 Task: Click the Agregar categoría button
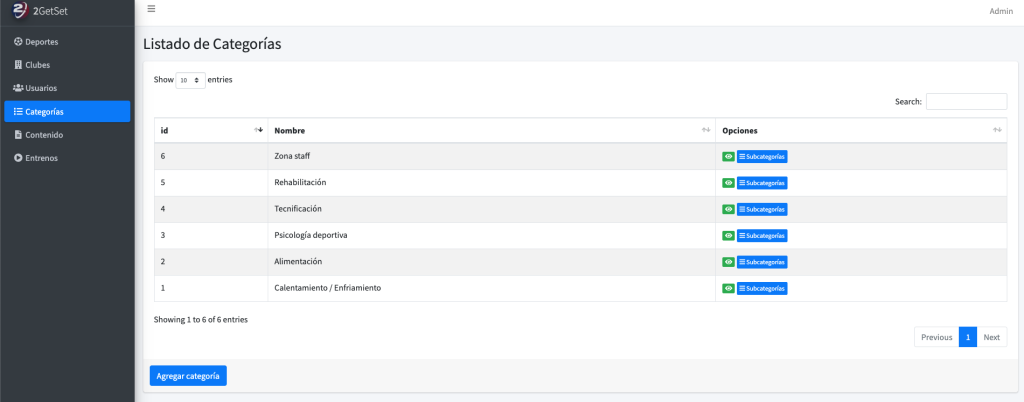click(188, 376)
